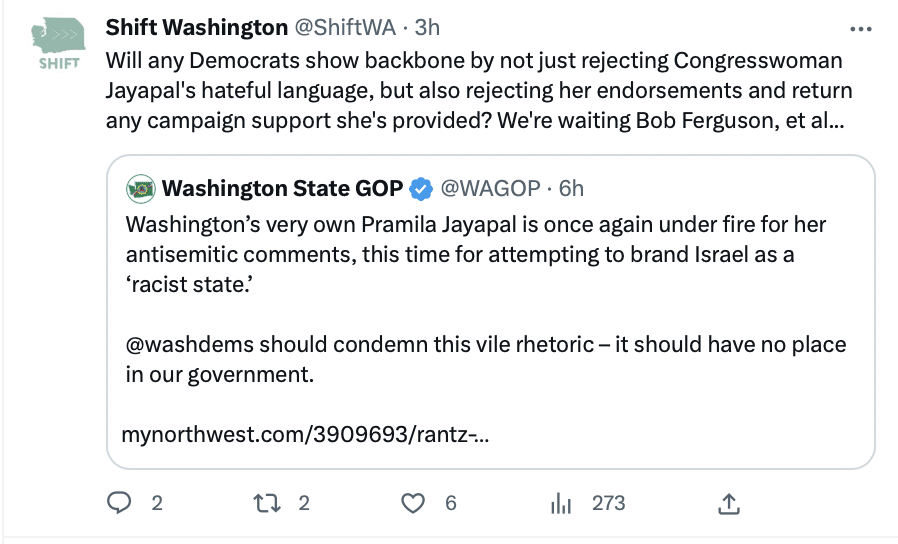Open Washington State GOP avatar icon
Image resolution: width=898 pixels, height=544 pixels.
pyautogui.click(x=140, y=188)
